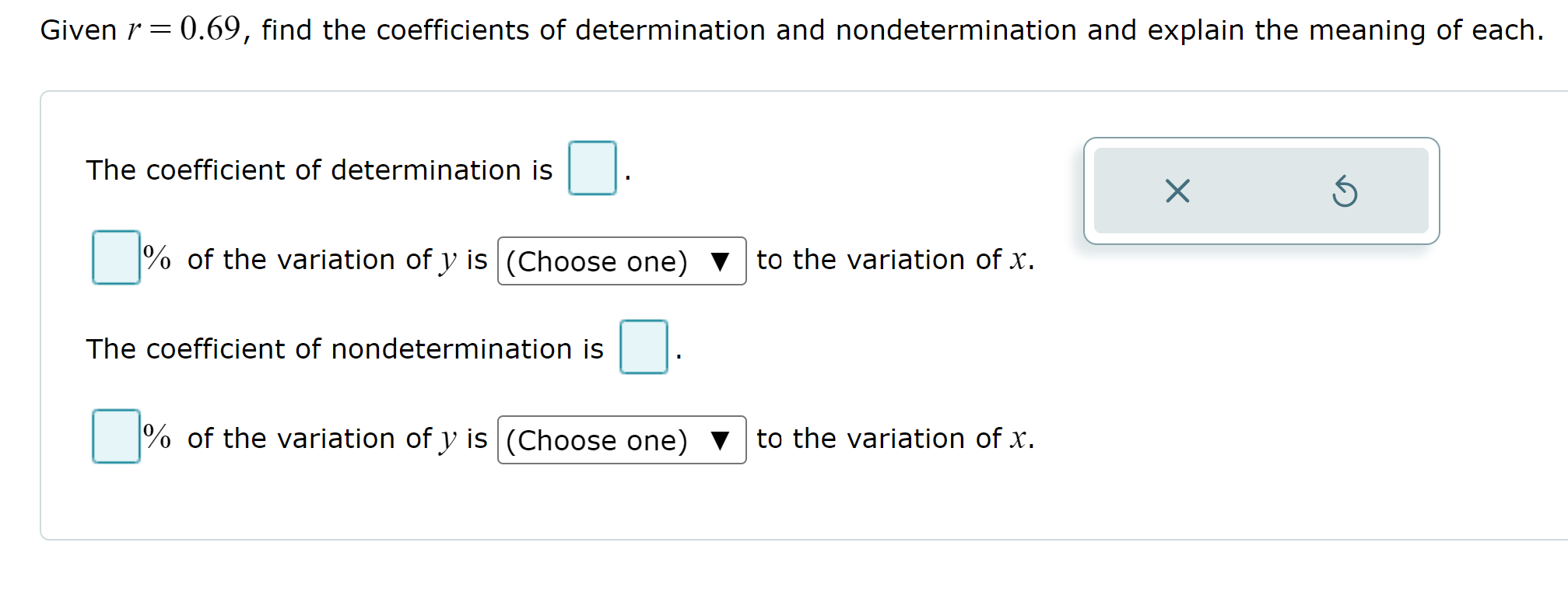Click the (Choose one) label text
Image resolution: width=1568 pixels, height=595 pixels.
598,262
